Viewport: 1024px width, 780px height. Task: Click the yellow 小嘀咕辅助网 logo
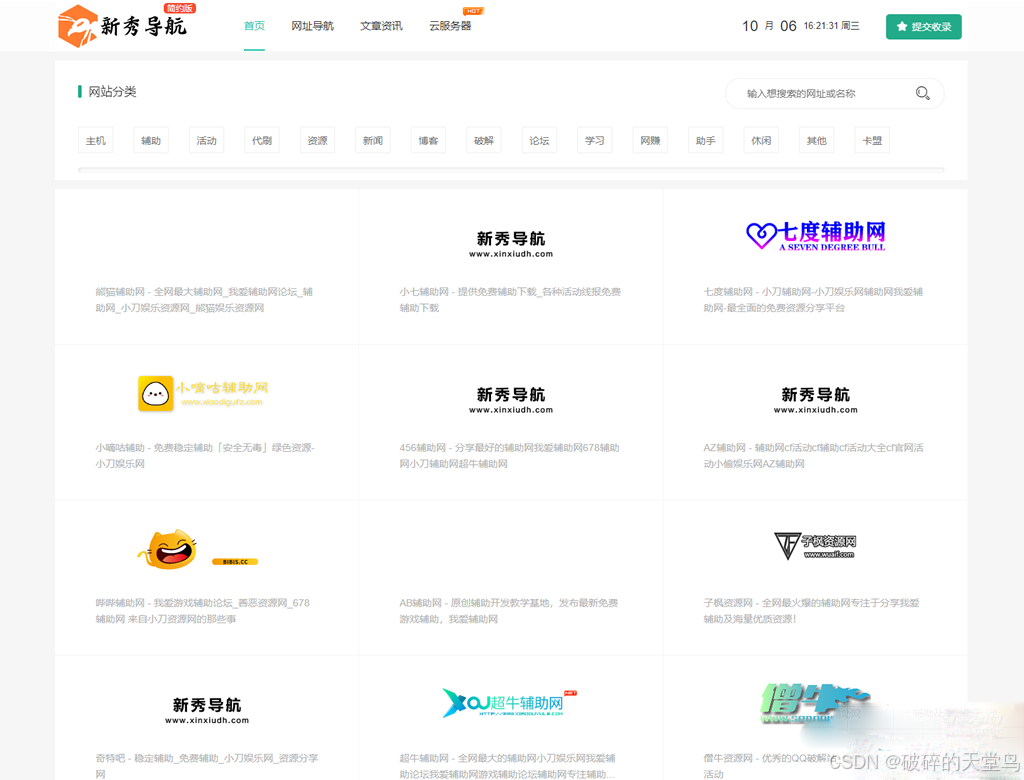pos(203,393)
